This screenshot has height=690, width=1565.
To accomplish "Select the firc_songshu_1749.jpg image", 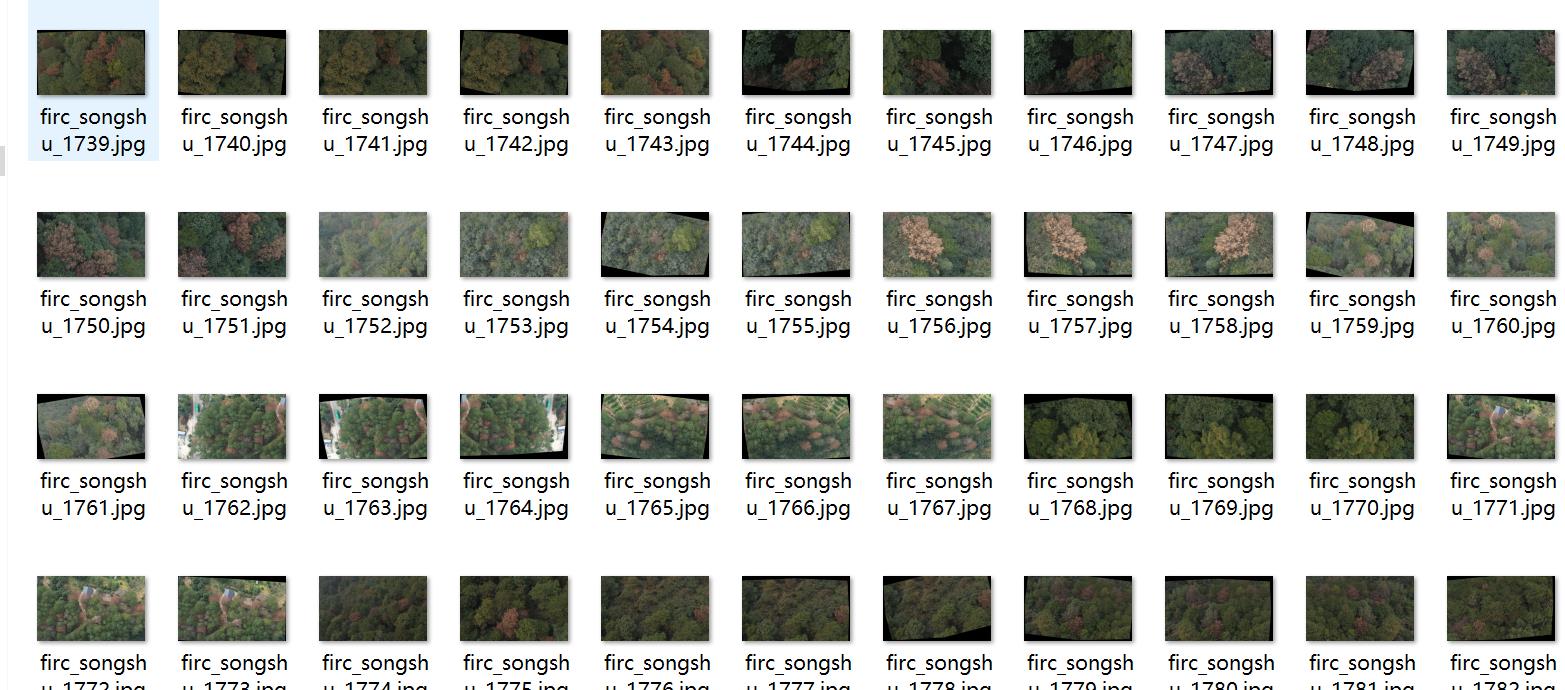I will [1501, 62].
